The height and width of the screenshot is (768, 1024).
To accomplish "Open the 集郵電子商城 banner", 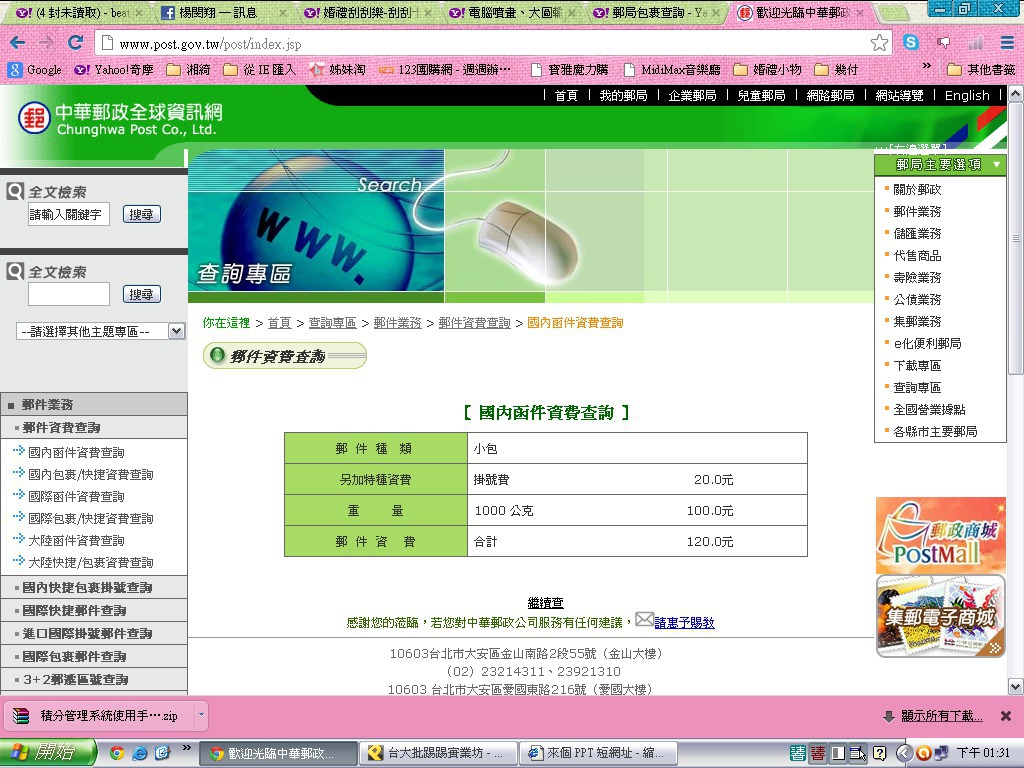I will [940, 616].
